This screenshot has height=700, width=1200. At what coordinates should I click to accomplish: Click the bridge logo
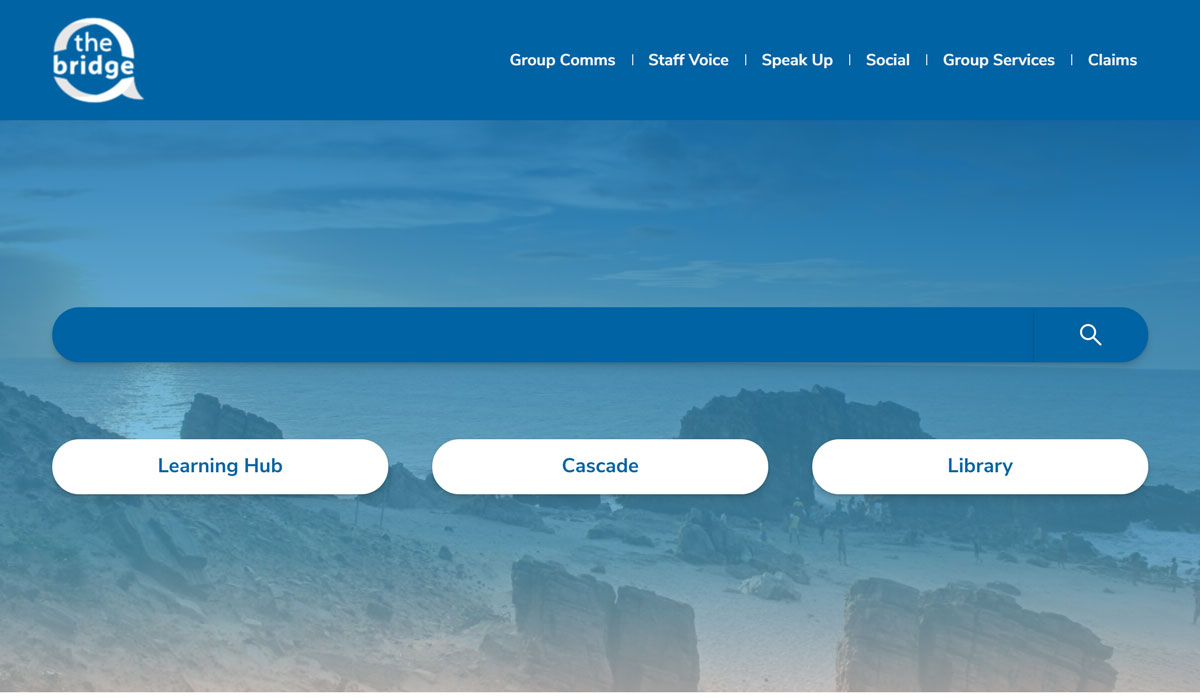coord(96,61)
